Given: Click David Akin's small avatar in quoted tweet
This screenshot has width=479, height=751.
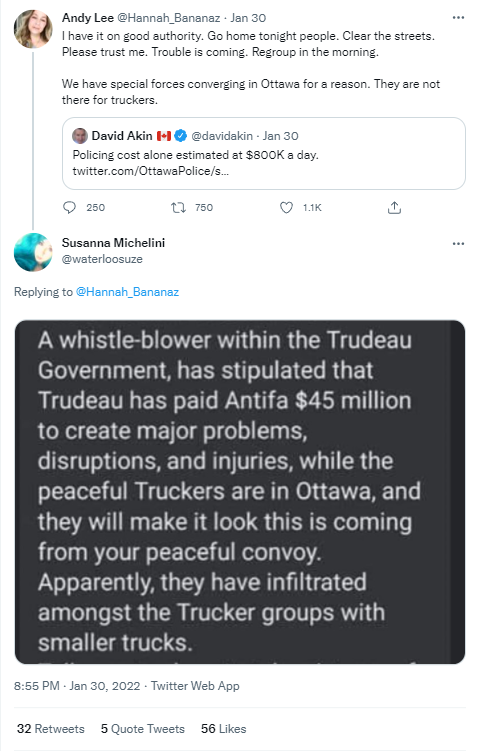Looking at the screenshot, I should coord(80,136).
